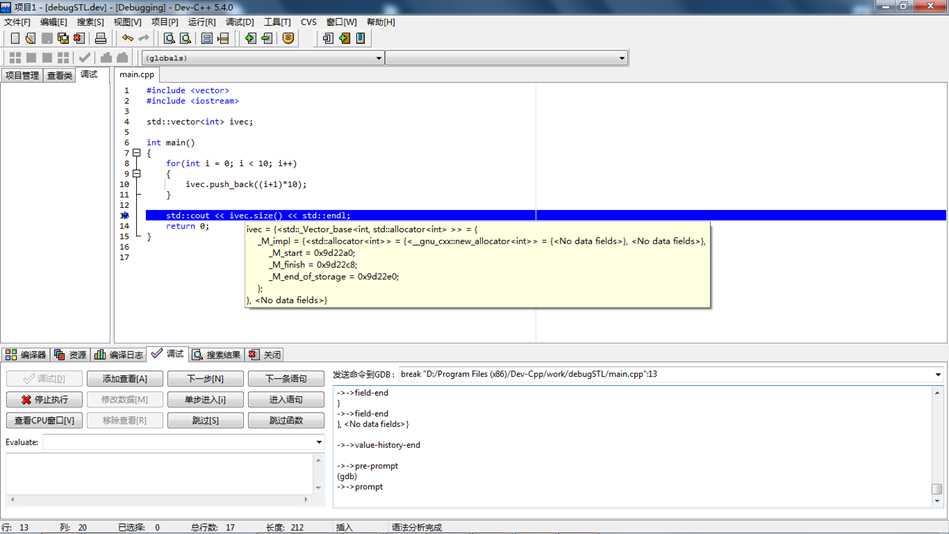Screen dimensions: 949x534
Task: Click the Insert bookmark green icon
Action: click(x=251, y=38)
